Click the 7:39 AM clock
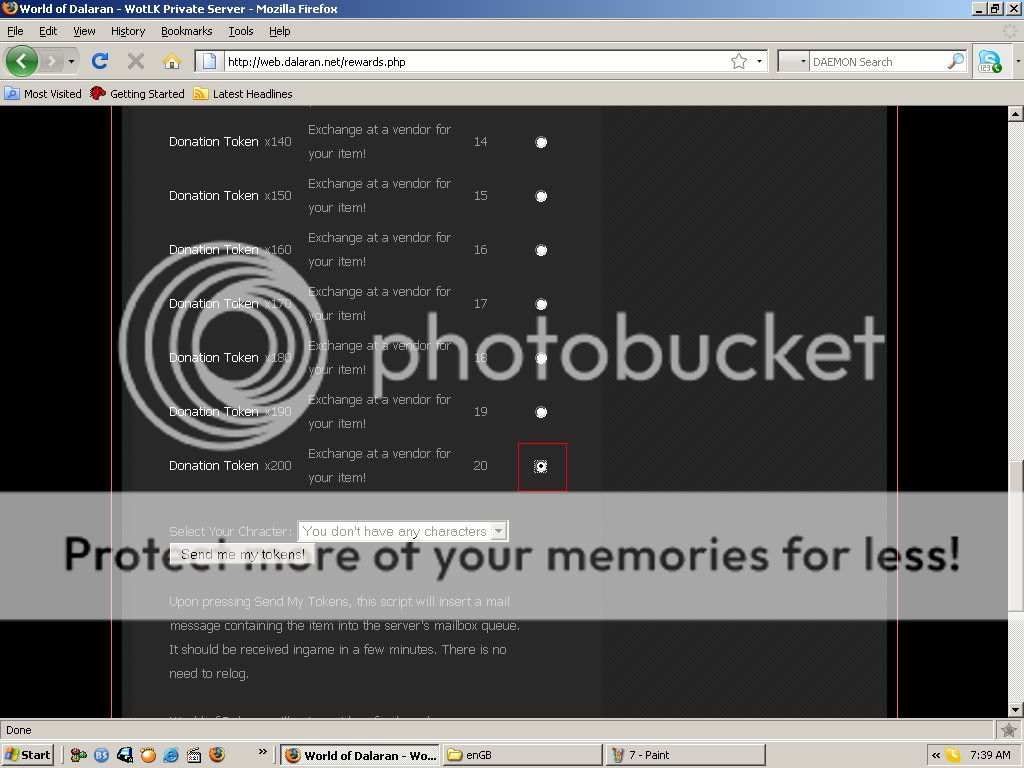1024x768 pixels. pyautogui.click(x=990, y=755)
